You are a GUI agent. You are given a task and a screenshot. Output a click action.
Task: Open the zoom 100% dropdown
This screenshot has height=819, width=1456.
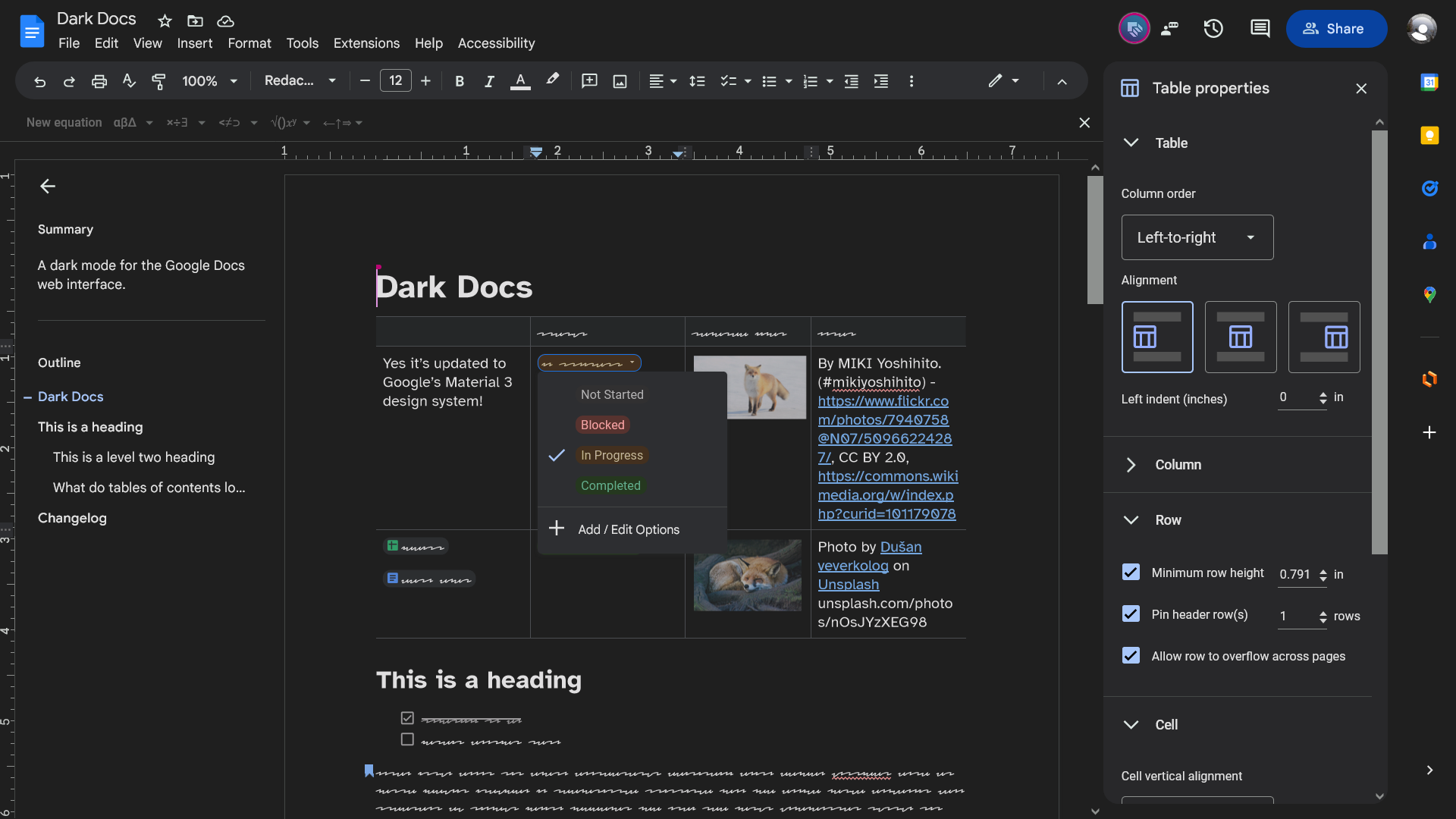(x=209, y=81)
